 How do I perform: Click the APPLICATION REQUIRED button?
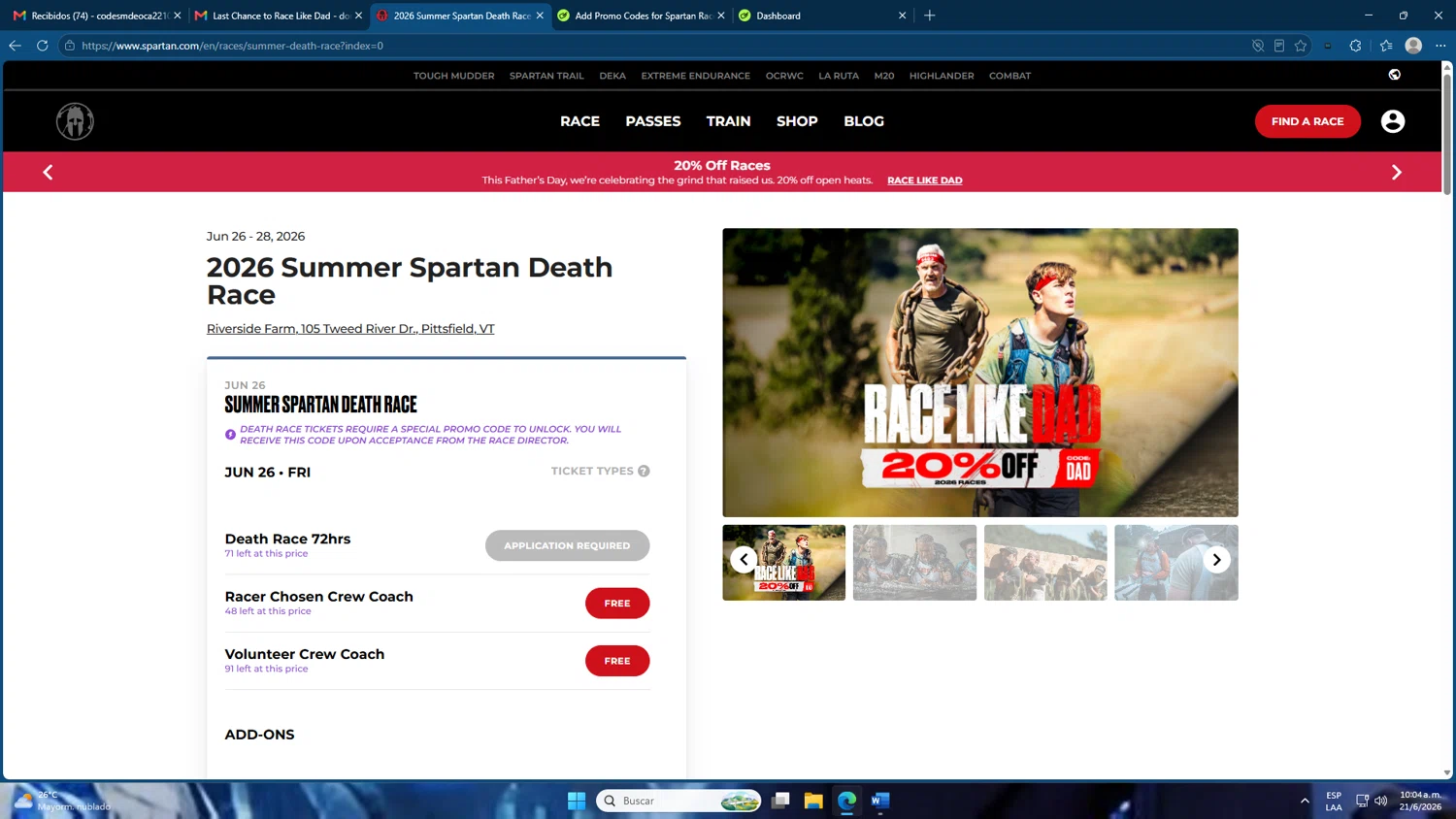coord(567,545)
